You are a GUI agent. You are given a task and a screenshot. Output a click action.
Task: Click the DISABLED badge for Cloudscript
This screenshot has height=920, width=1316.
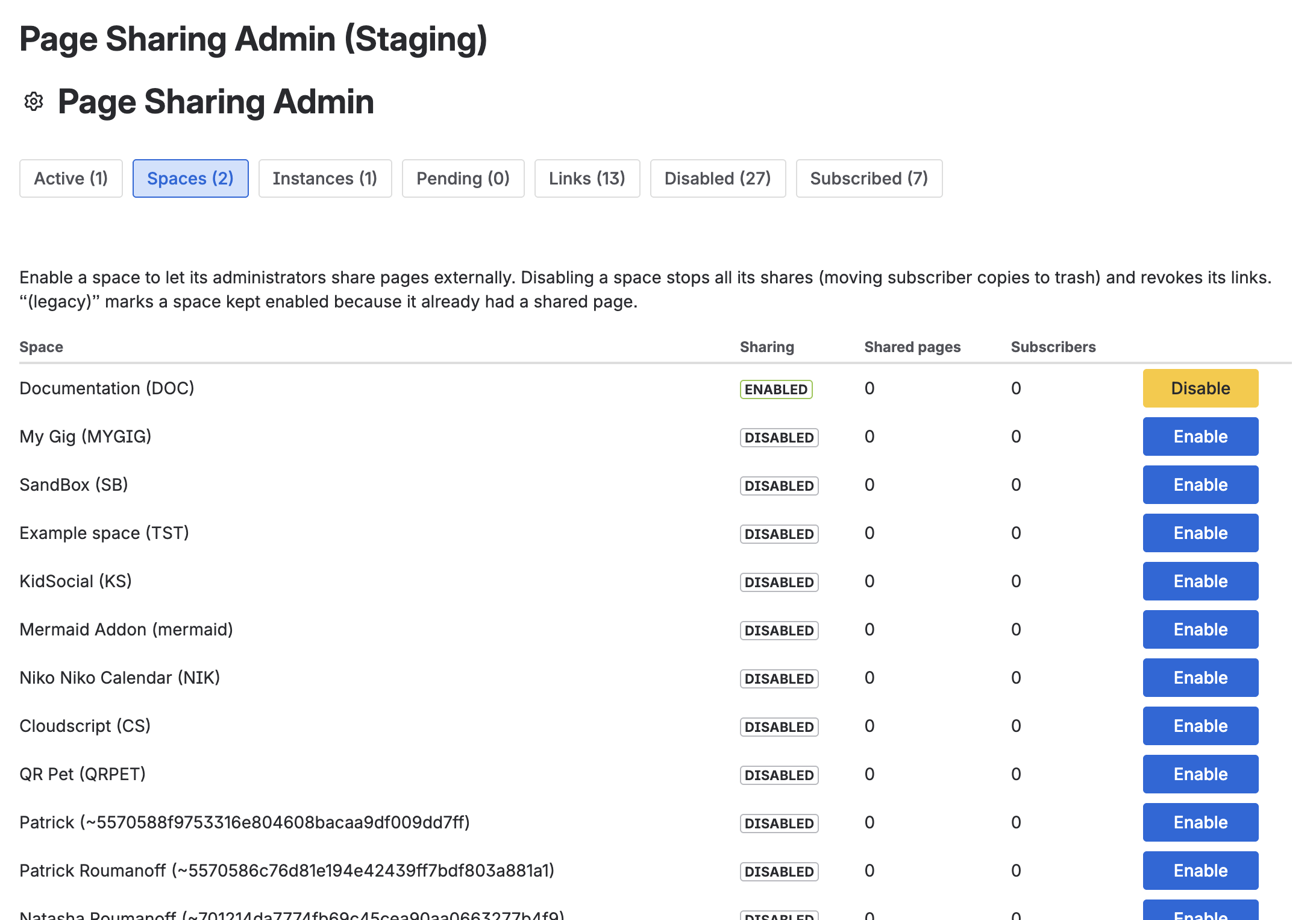[779, 727]
